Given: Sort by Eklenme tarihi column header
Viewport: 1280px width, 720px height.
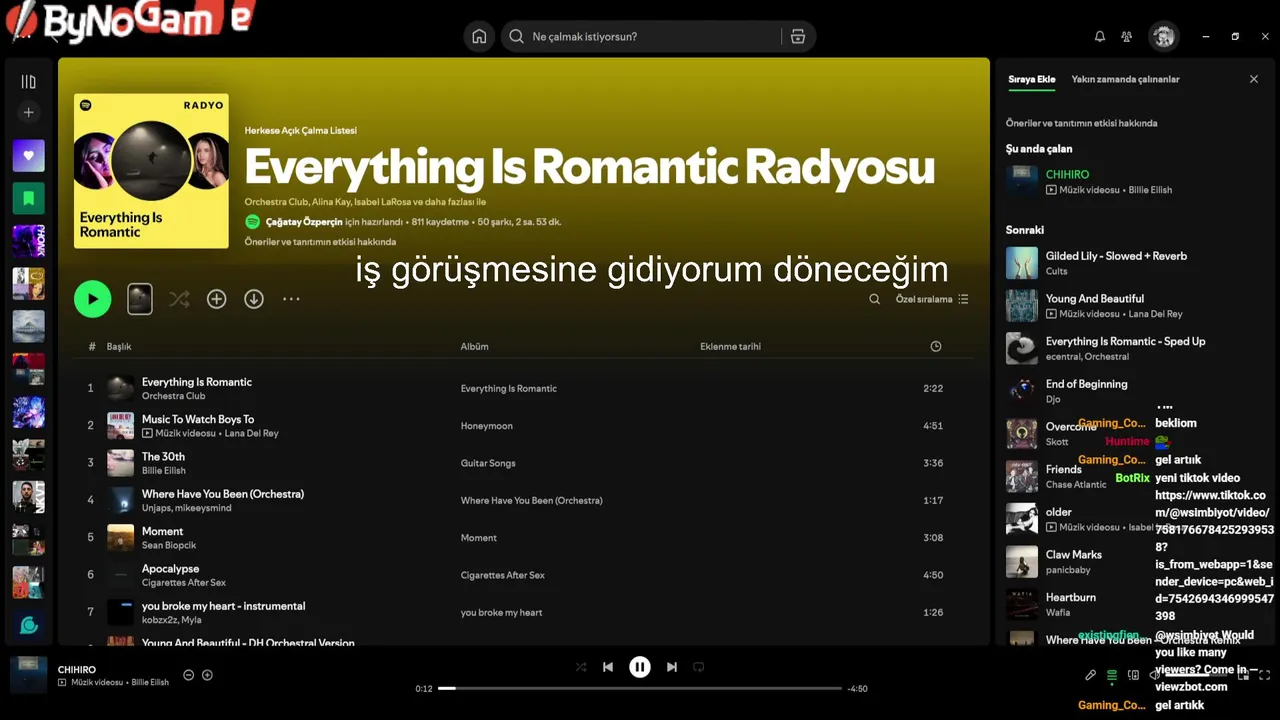Looking at the screenshot, I should [730, 346].
